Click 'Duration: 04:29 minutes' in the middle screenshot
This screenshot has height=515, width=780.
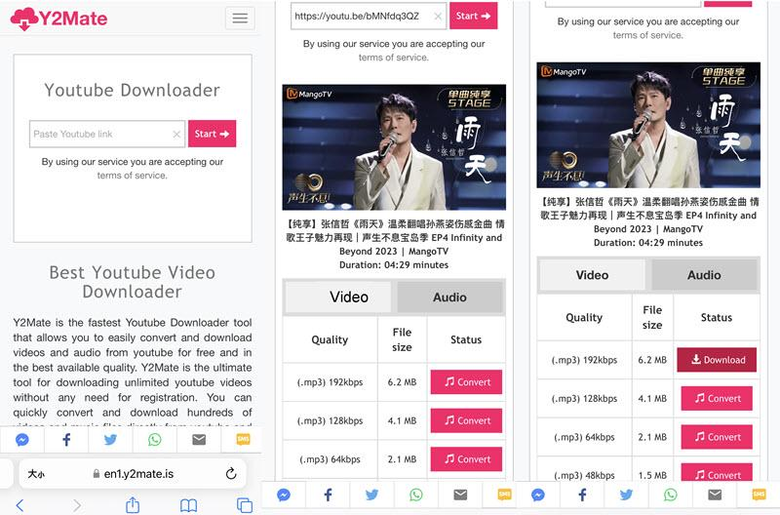(x=394, y=265)
